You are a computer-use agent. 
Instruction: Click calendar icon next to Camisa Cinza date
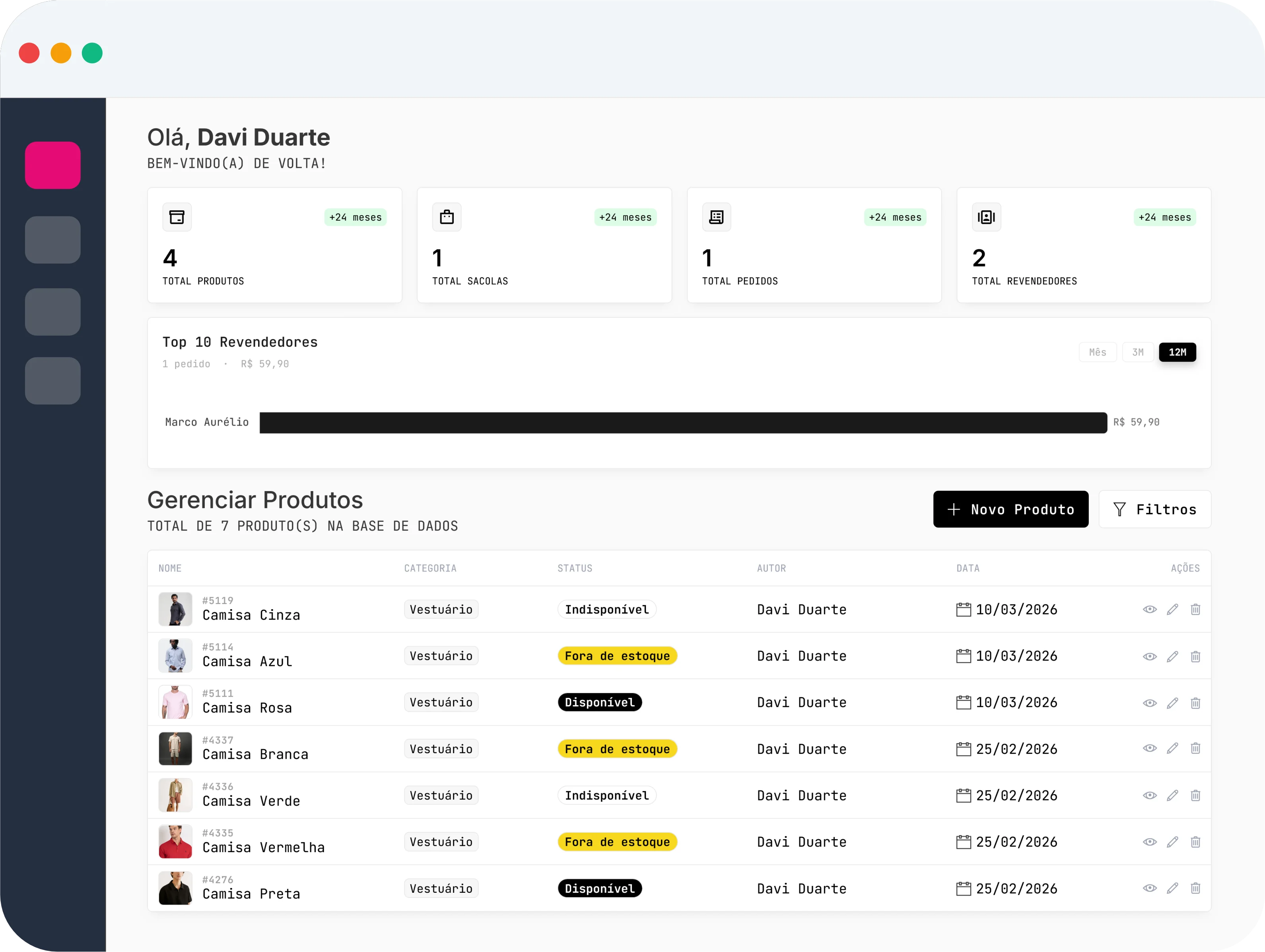963,610
